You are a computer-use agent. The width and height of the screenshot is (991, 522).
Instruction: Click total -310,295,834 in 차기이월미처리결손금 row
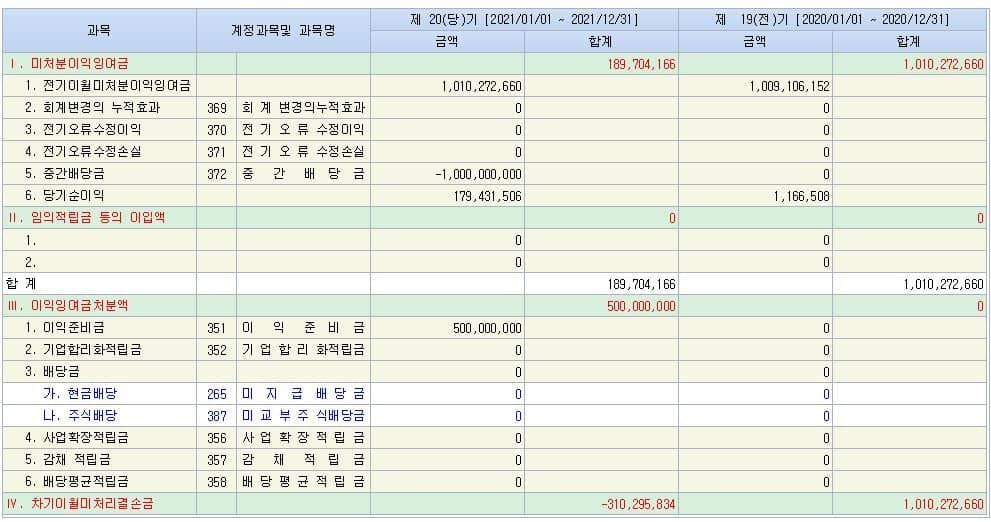point(638,504)
